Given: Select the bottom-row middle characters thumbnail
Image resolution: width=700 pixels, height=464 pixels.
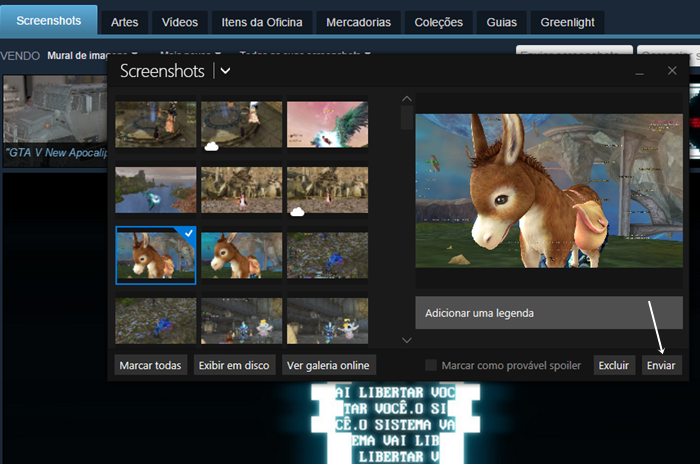Looking at the screenshot, I should [x=242, y=321].
